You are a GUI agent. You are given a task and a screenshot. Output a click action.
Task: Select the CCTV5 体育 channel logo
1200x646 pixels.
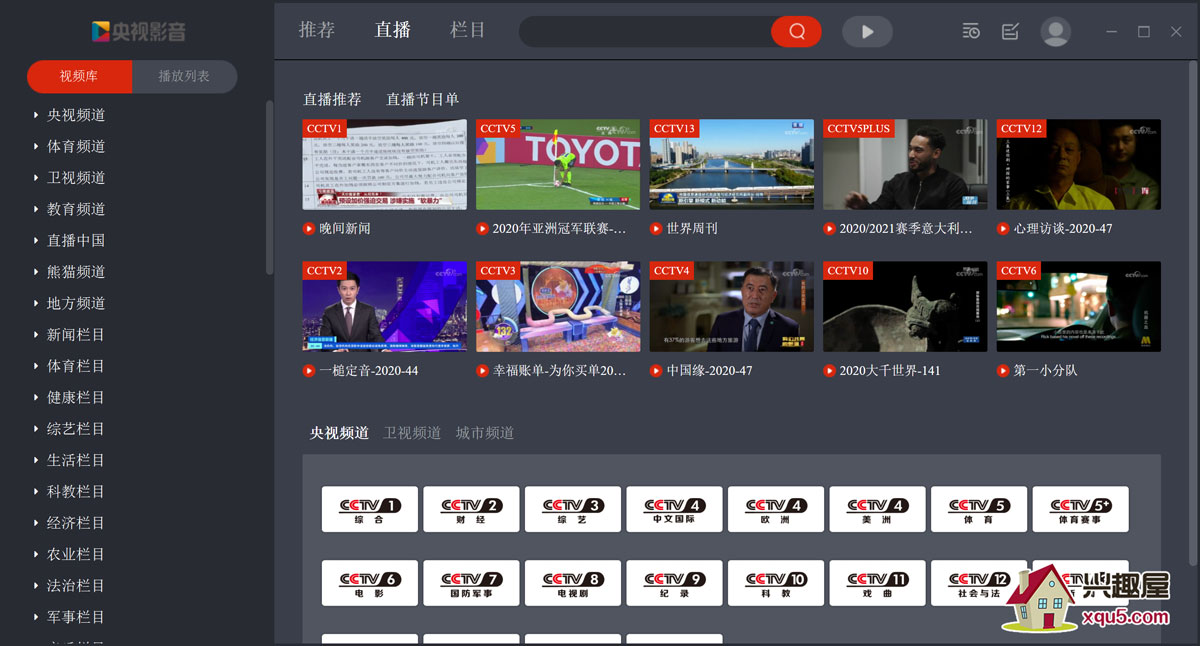pyautogui.click(x=979, y=509)
